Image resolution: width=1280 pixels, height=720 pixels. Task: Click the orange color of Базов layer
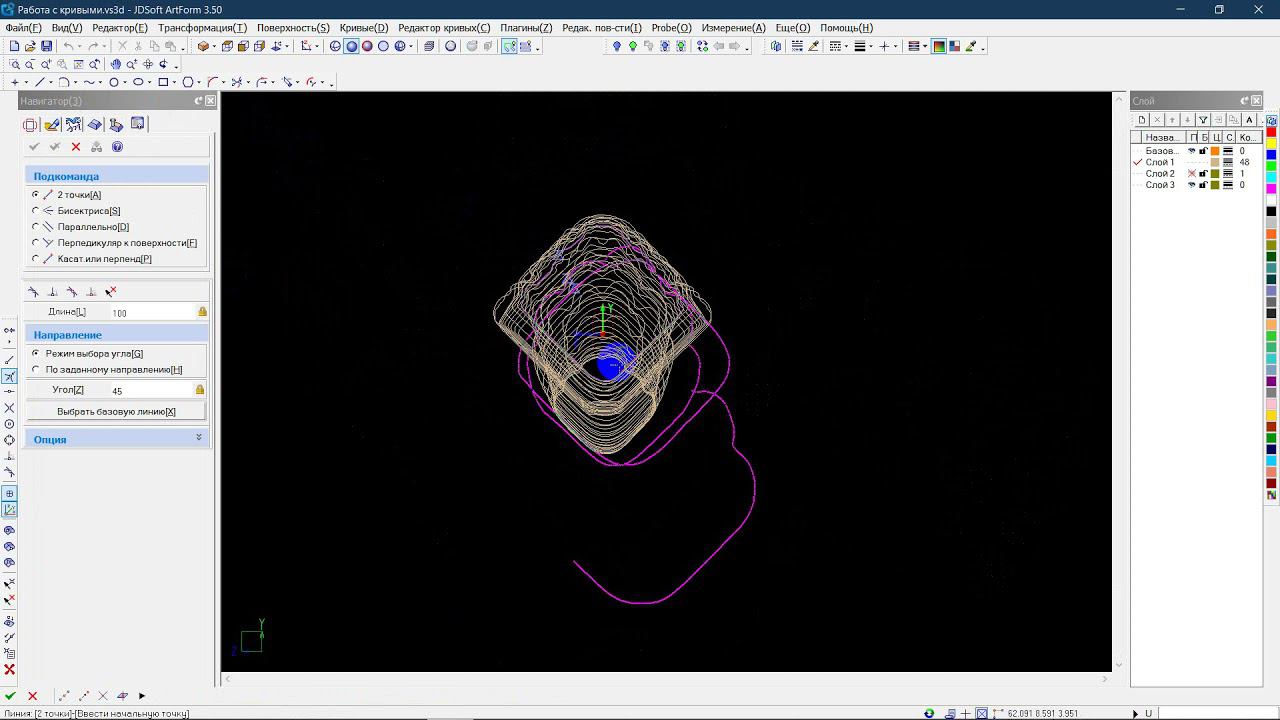(x=1215, y=151)
